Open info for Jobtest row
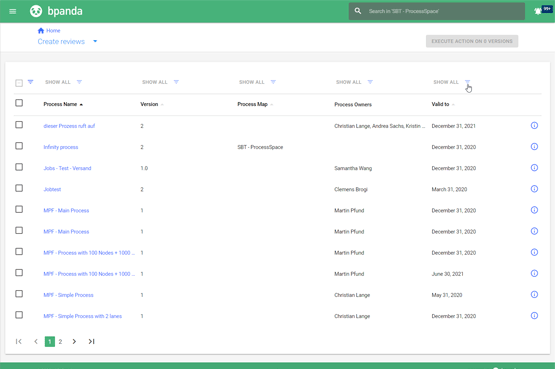Viewport: 555px width, 369px height. 534,189
